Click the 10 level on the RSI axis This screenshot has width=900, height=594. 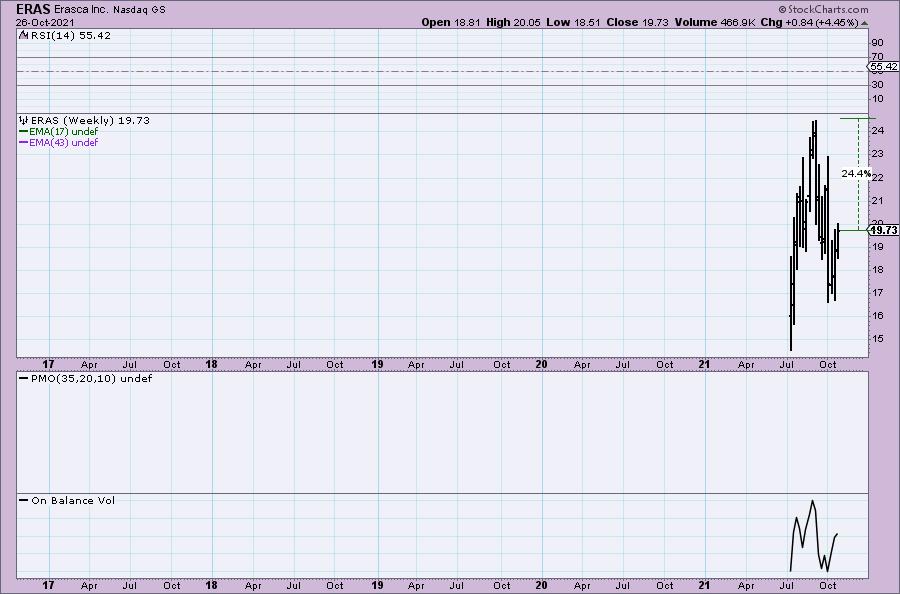click(x=877, y=99)
